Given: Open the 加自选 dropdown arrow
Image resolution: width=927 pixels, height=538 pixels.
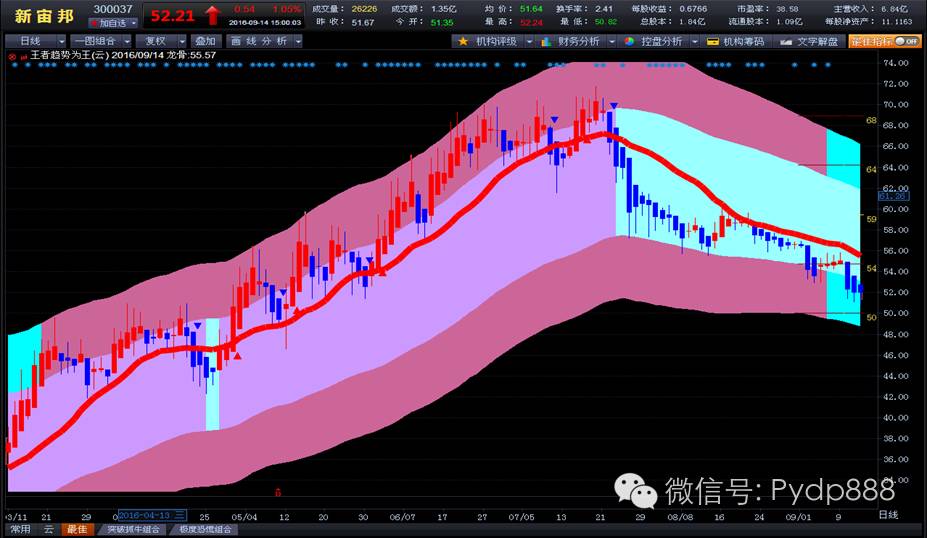Looking at the screenshot, I should (134, 23).
